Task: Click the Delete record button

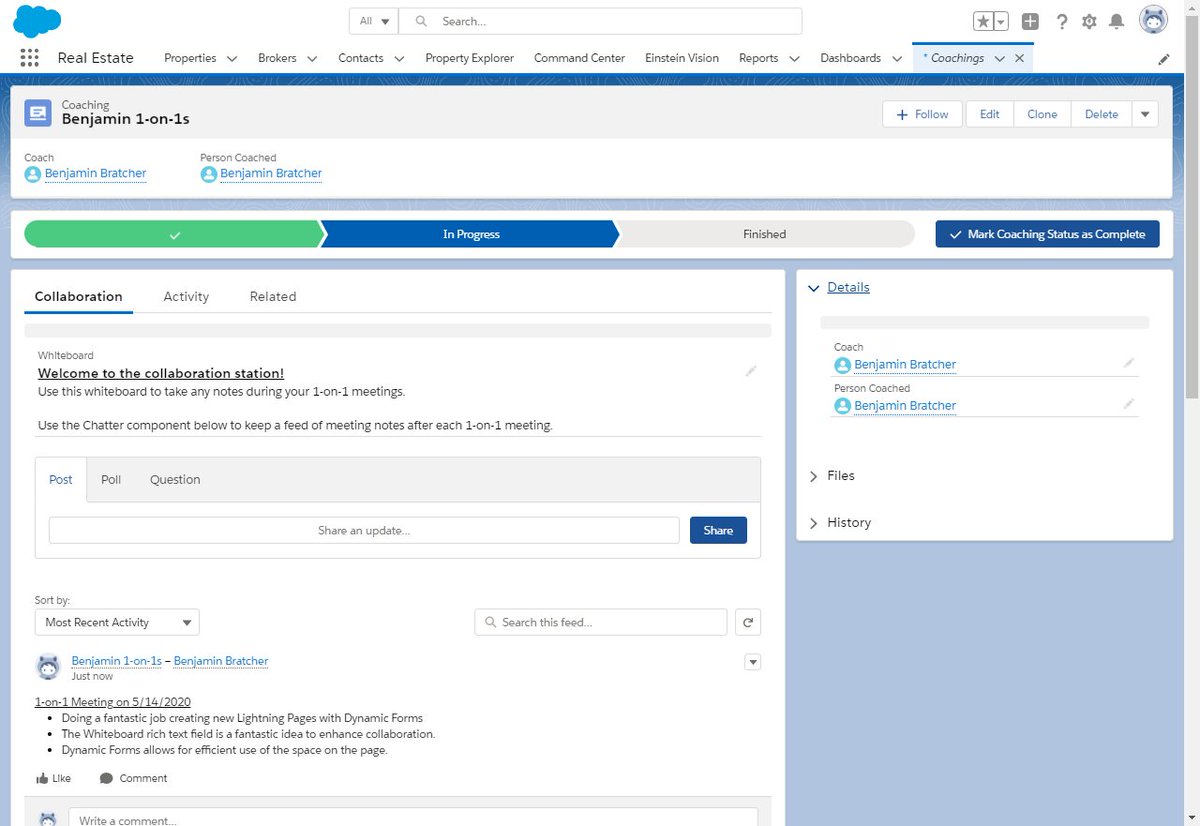Action: [1101, 114]
